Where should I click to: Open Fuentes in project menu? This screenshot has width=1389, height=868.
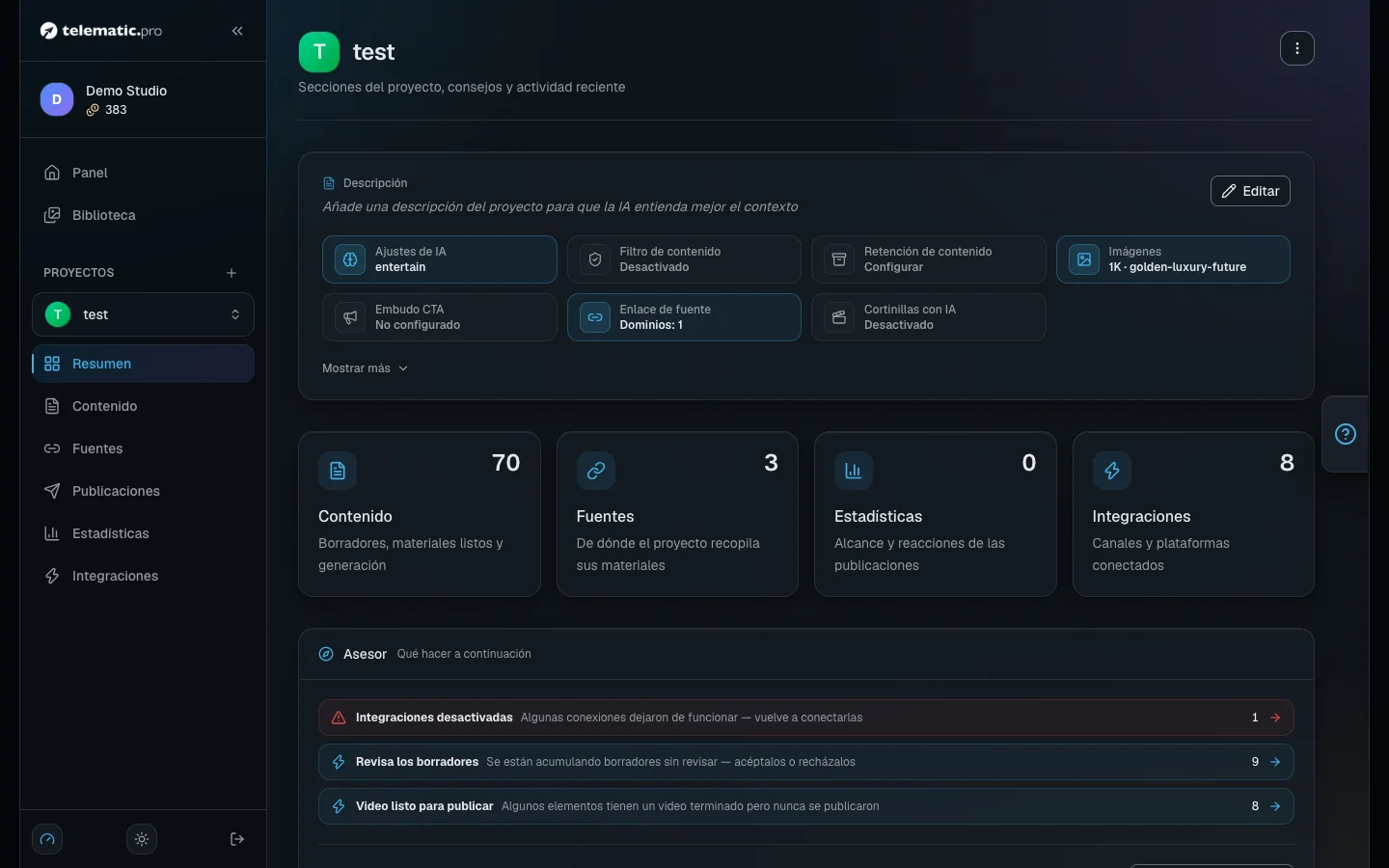click(143, 448)
